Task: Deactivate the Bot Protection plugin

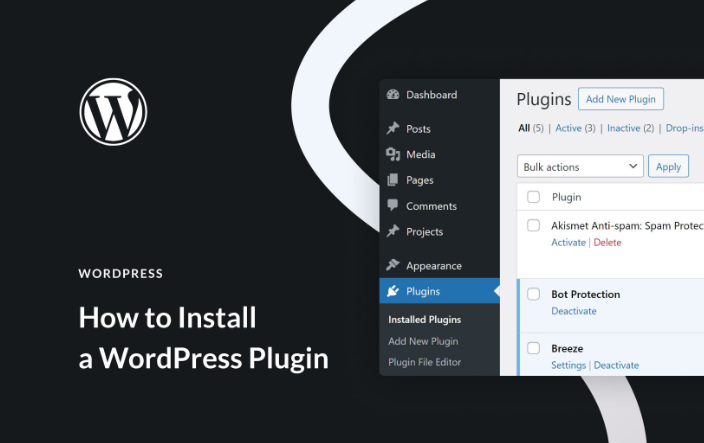Action: (x=574, y=311)
